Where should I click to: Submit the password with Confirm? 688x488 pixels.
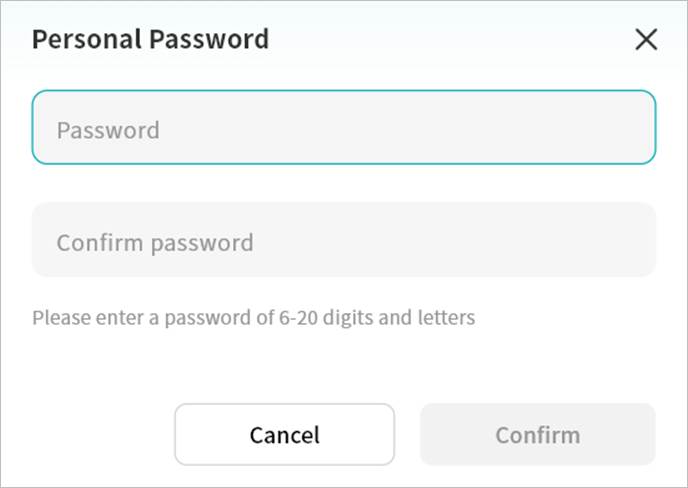click(537, 435)
